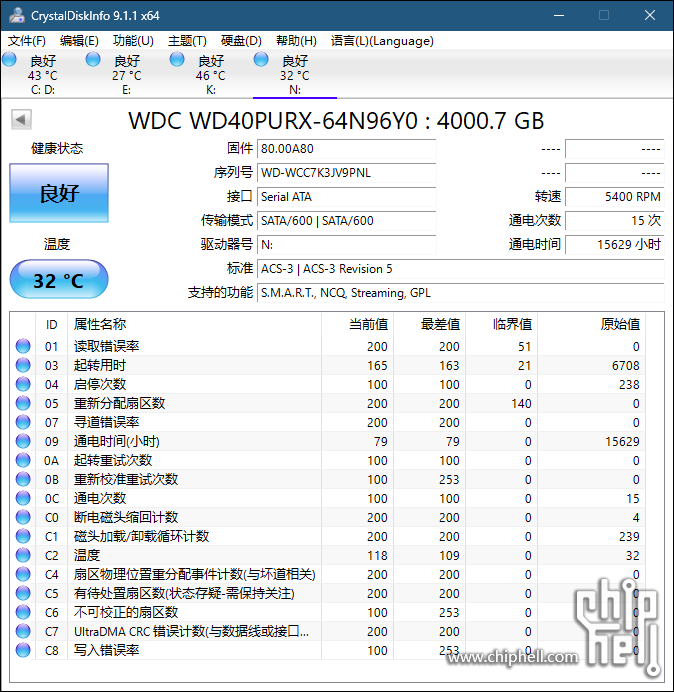Click the 32 °C temperature button
This screenshot has height=692, width=674.
pos(59,280)
